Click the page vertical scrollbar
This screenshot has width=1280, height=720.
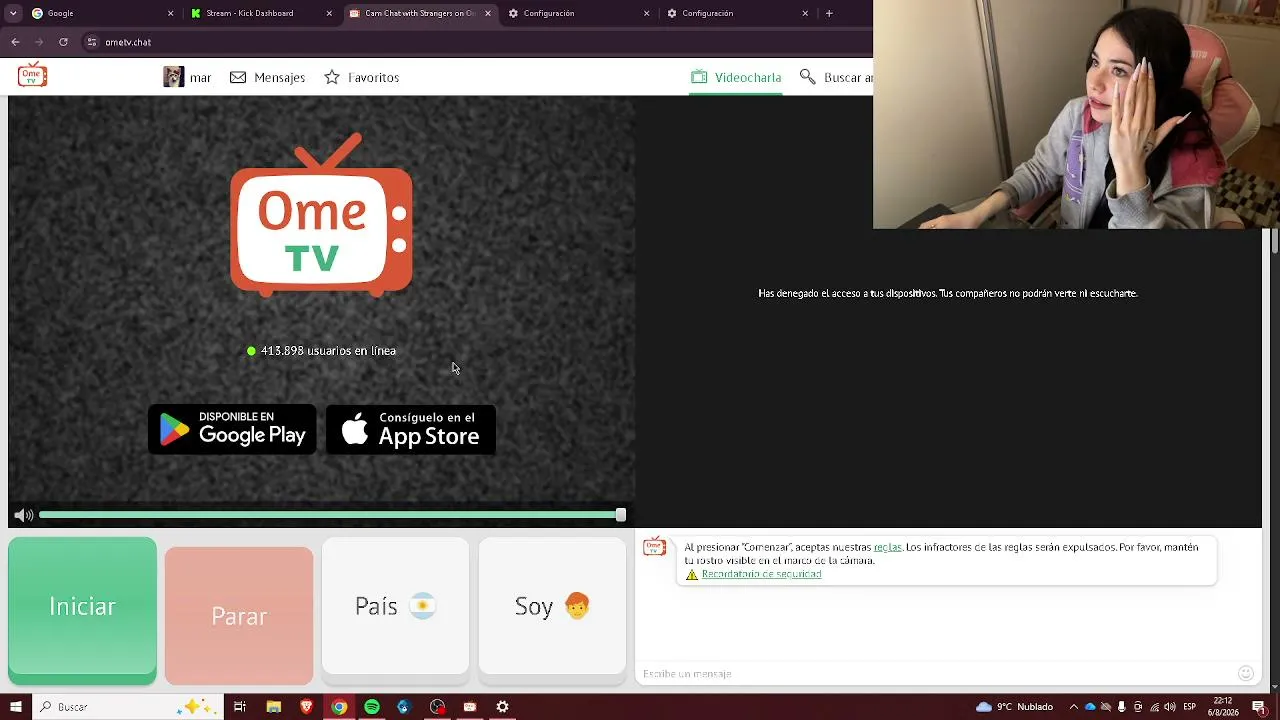(1275, 240)
